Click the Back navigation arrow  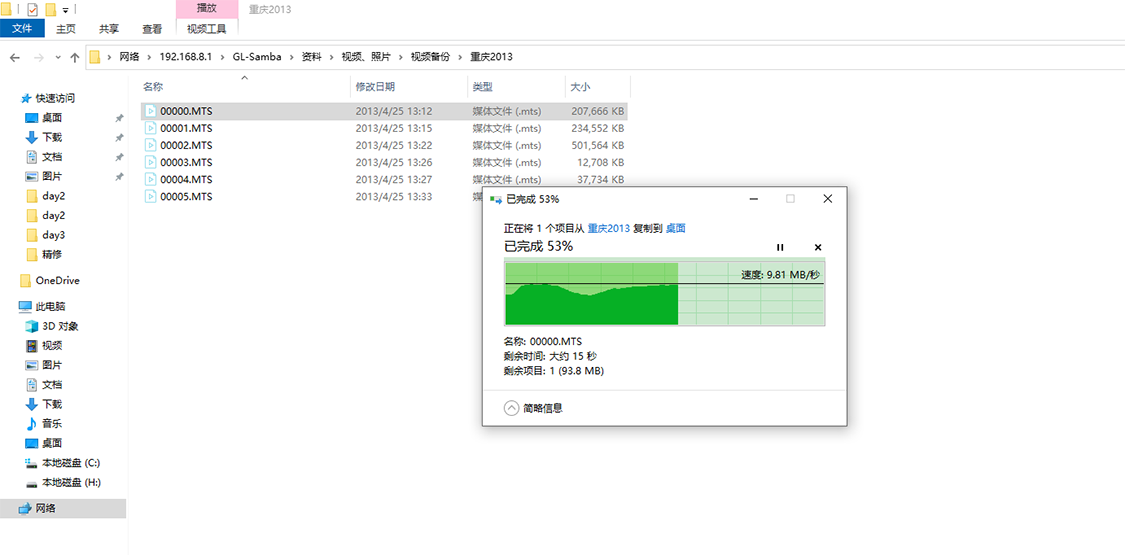14,57
